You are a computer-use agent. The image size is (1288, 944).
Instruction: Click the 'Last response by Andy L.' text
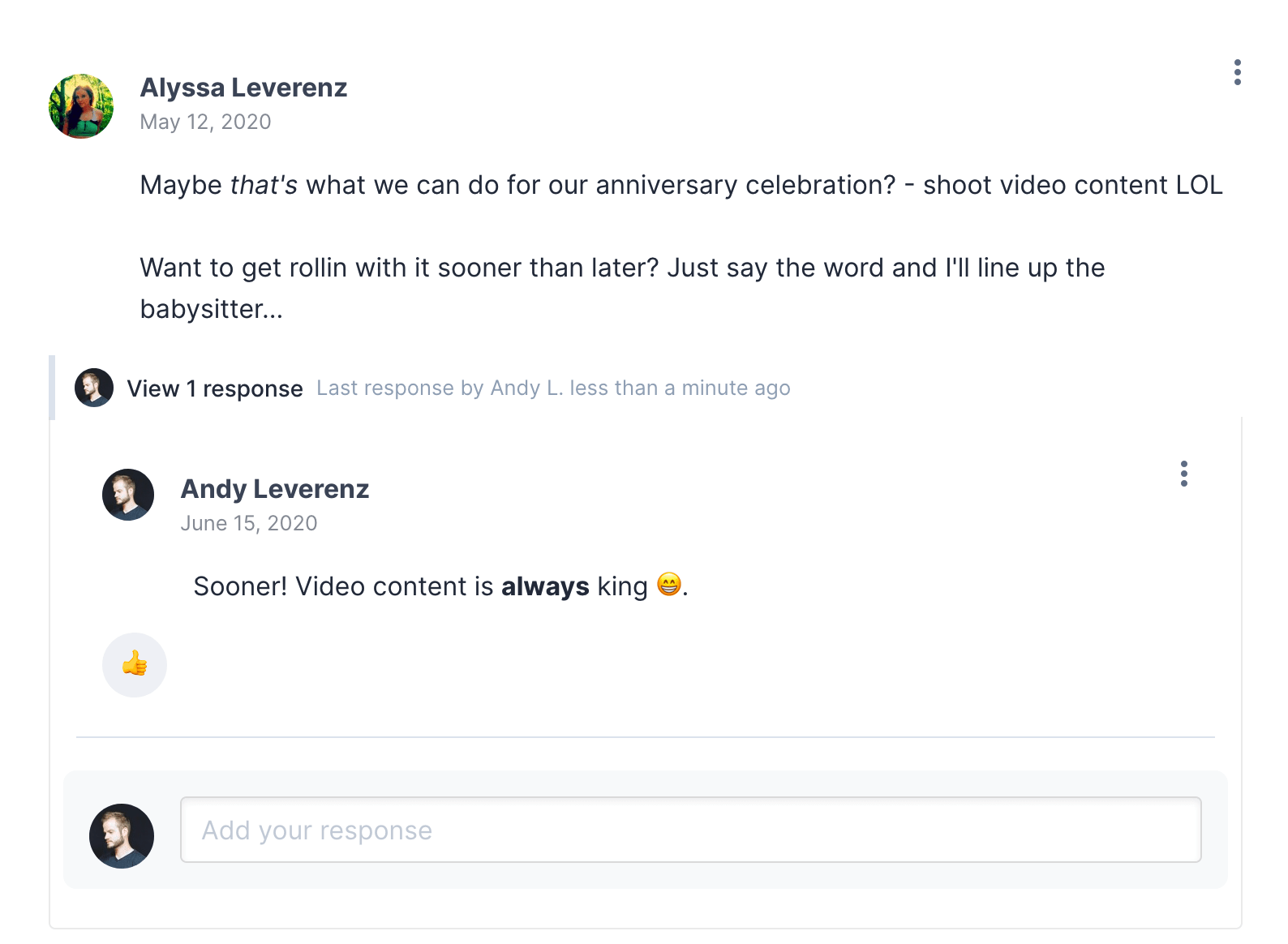point(553,388)
